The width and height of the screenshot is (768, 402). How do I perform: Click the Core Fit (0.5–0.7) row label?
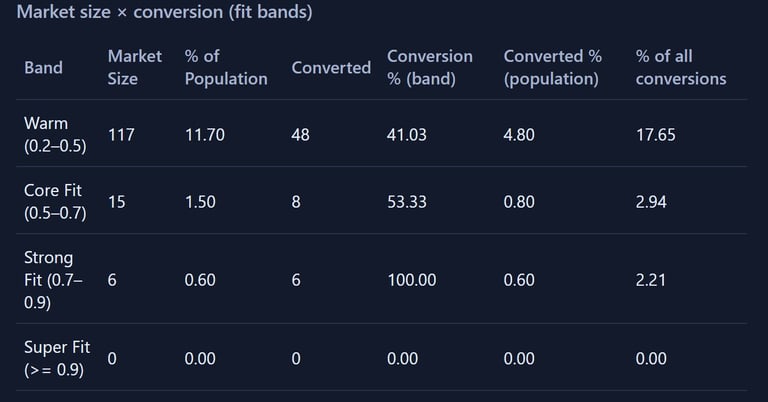[x=54, y=201]
